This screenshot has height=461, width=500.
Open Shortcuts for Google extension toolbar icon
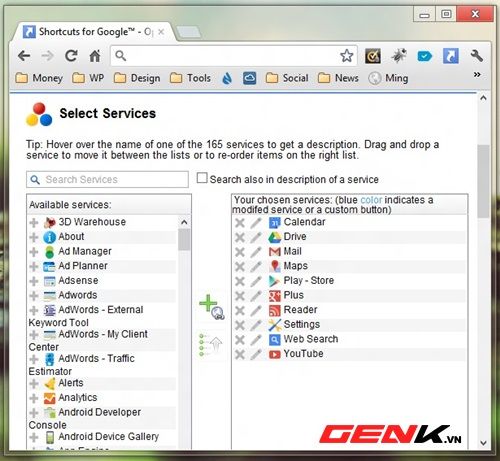451,56
